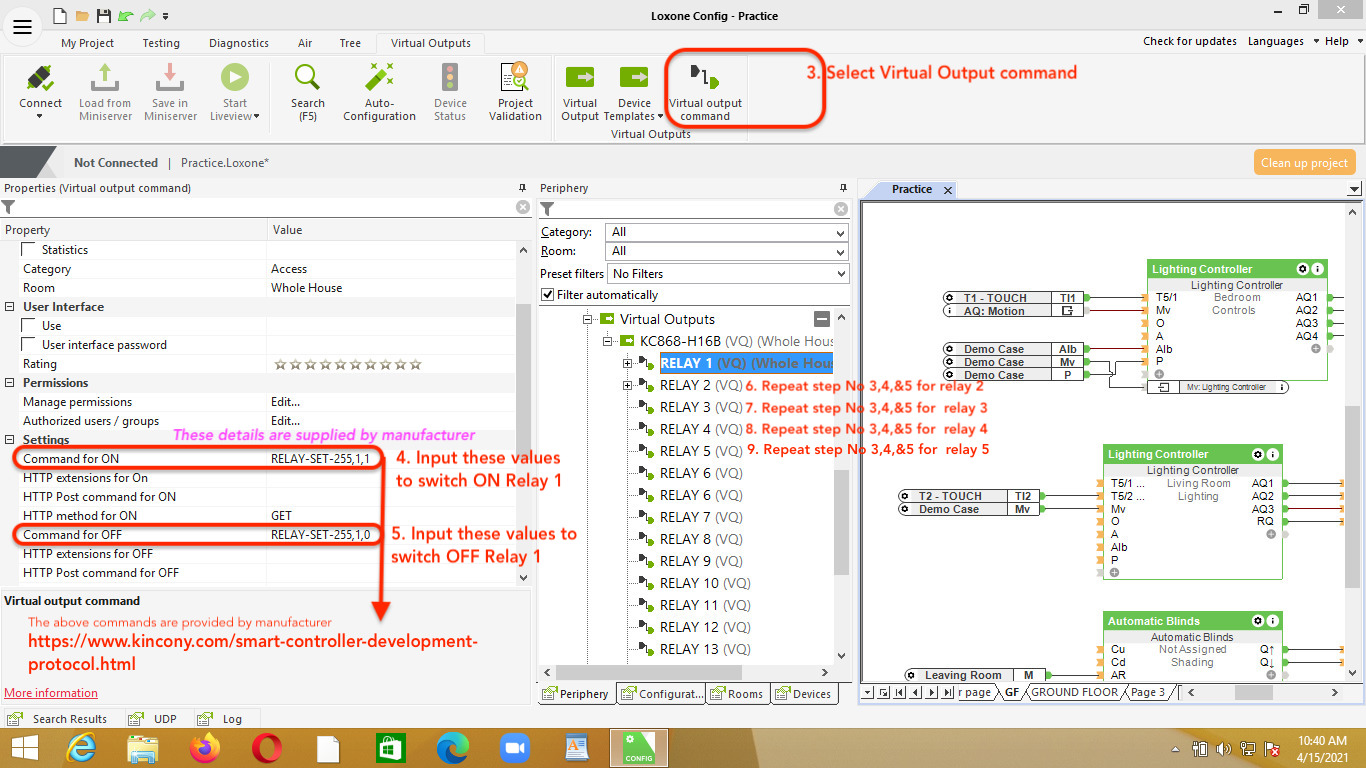Collapse the KC868-H16B tree node
The width and height of the screenshot is (1366, 768).
(x=606, y=341)
